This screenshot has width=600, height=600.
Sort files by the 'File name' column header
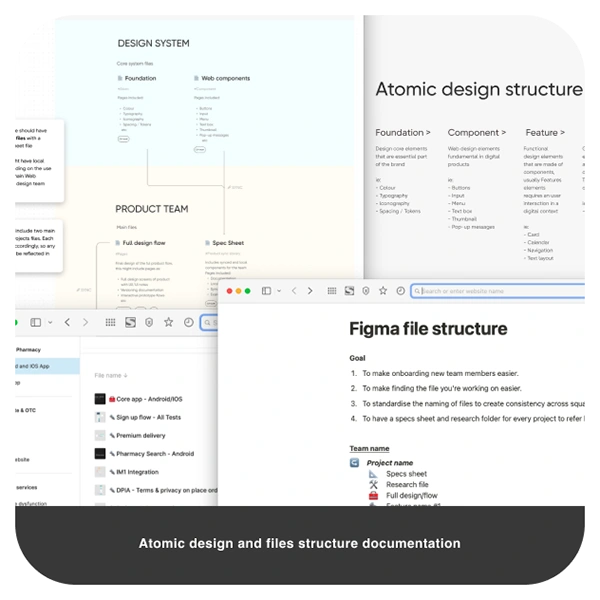[111, 375]
